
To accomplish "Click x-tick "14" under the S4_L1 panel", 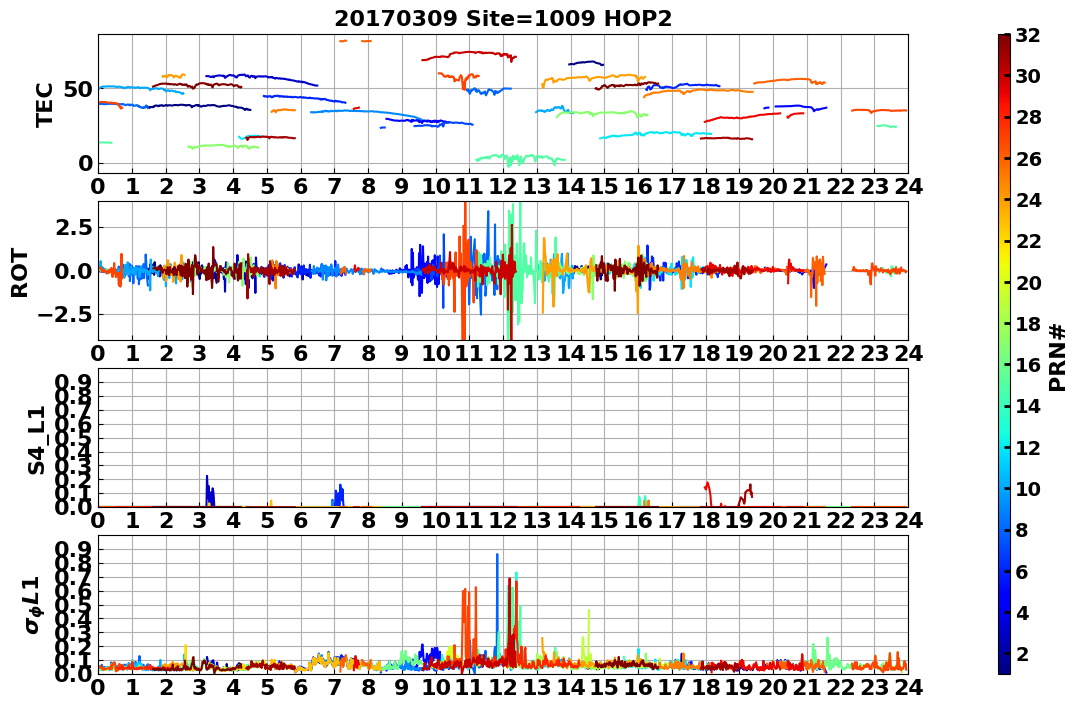I will point(571,520).
